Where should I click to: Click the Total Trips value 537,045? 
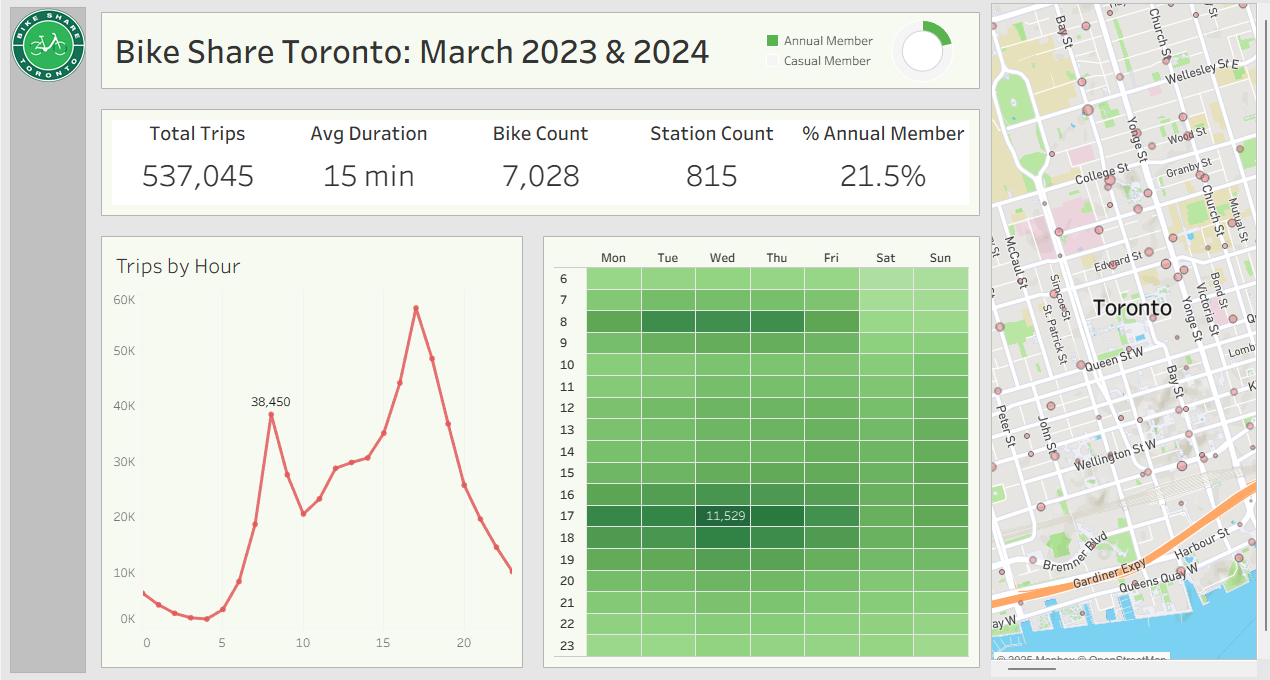pyautogui.click(x=198, y=177)
